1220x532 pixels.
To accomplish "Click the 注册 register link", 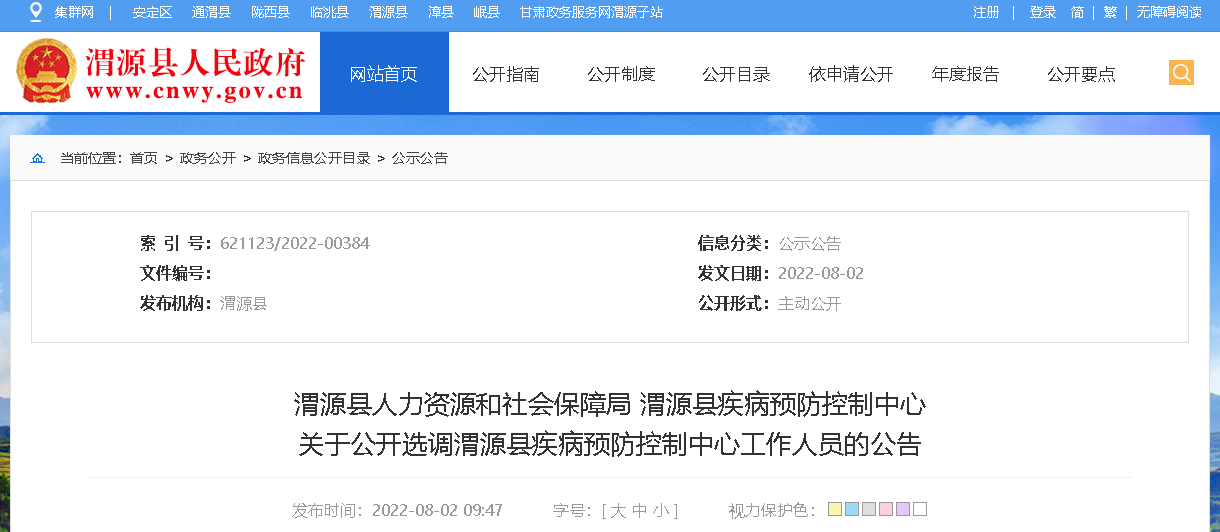I will 986,12.
